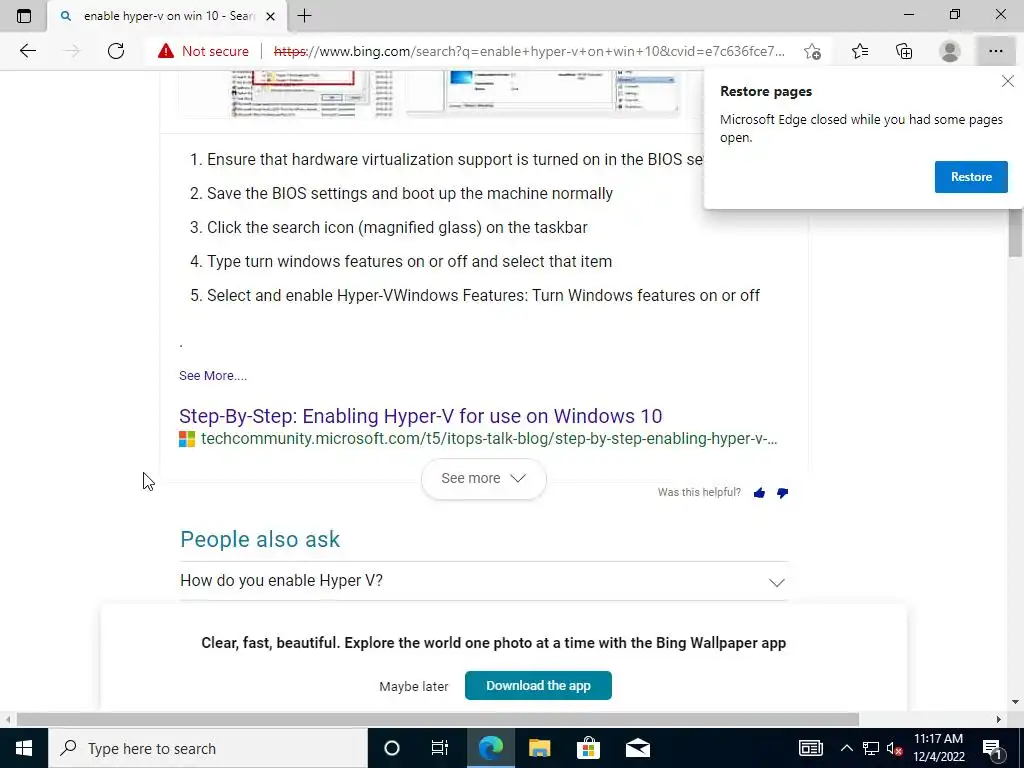1024x768 pixels.
Task: Click Maybe later on wallpaper banner
Action: coord(414,686)
